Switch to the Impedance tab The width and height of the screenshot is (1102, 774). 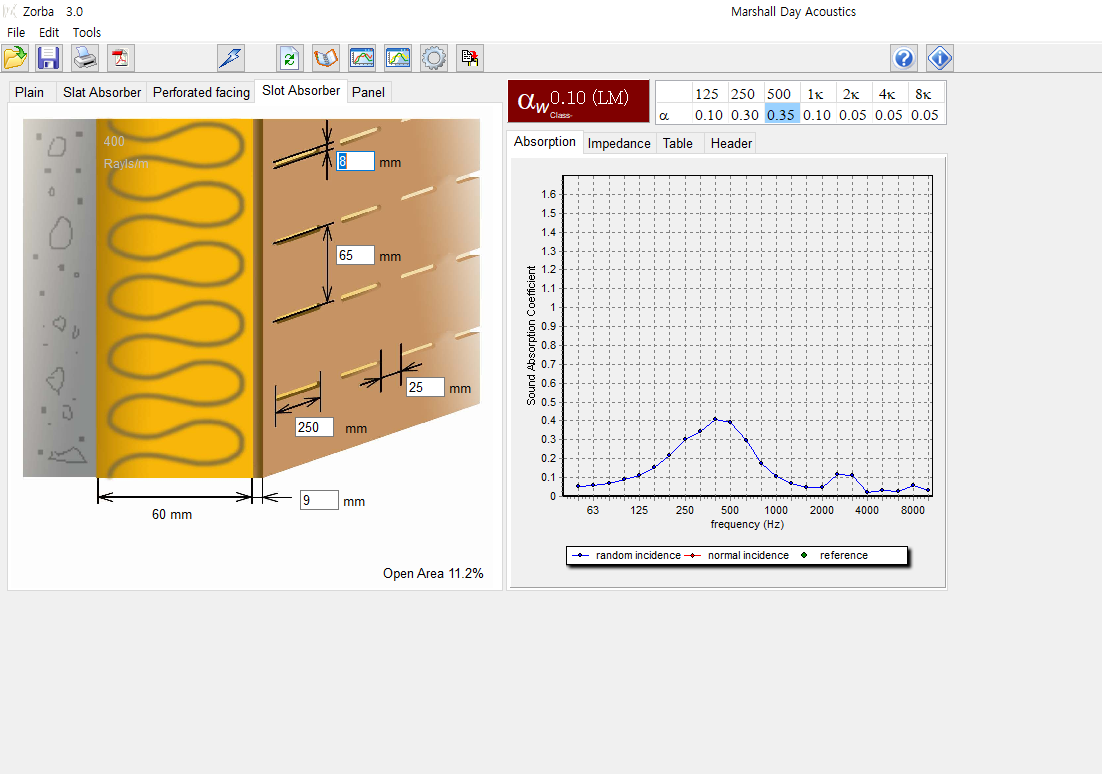[x=619, y=143]
